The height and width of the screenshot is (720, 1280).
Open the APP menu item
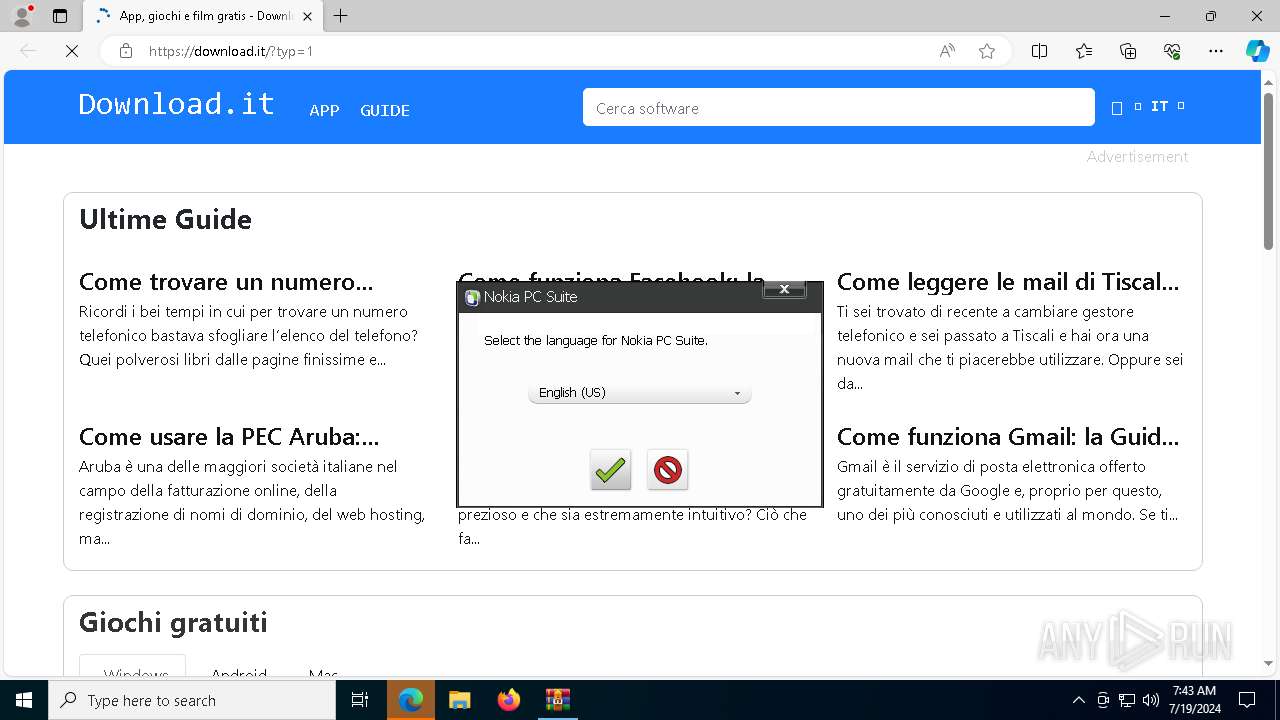[324, 110]
